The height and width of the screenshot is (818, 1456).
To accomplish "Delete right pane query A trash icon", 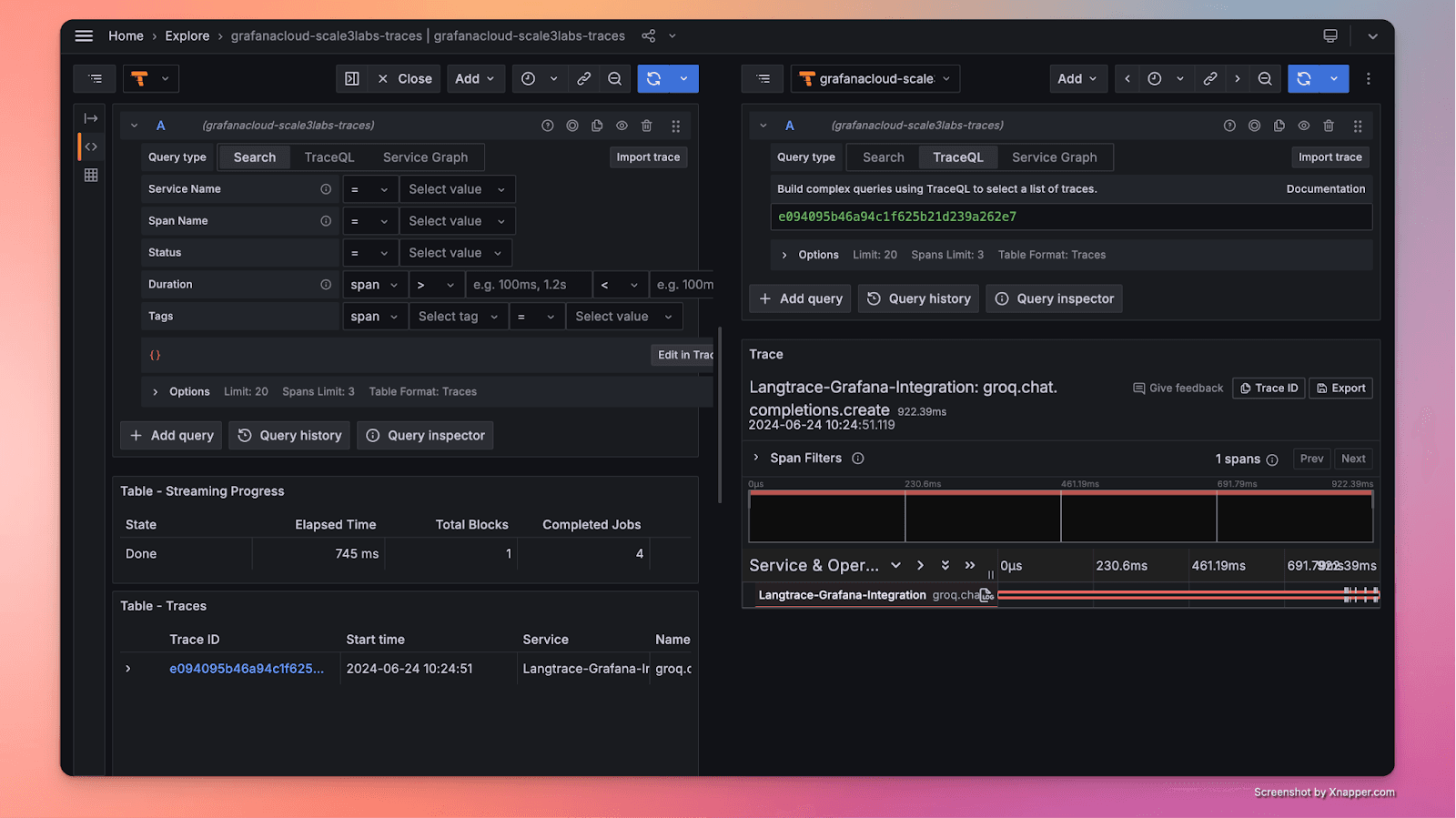I will pos(1329,126).
